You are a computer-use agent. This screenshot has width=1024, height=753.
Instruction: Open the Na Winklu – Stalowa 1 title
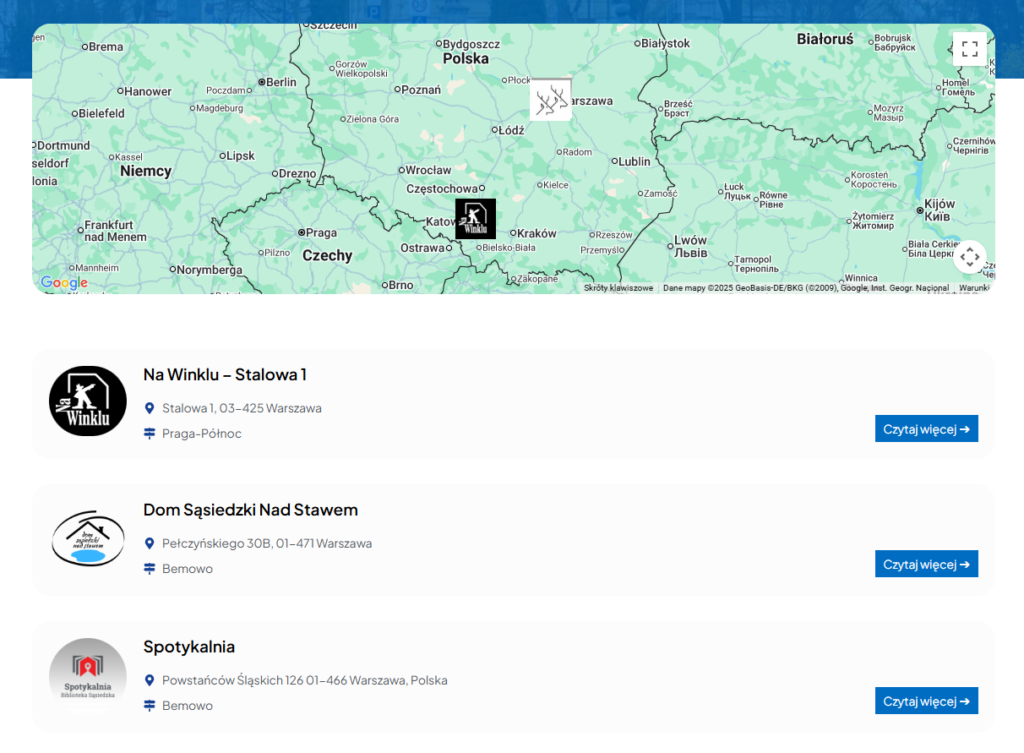coord(225,374)
